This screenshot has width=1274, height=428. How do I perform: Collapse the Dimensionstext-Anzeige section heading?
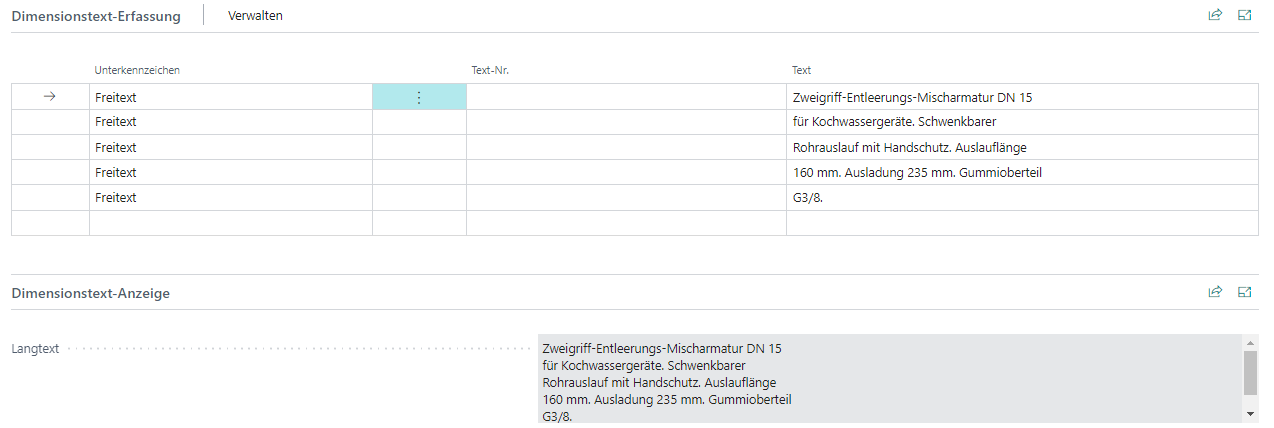pyautogui.click(x=90, y=293)
